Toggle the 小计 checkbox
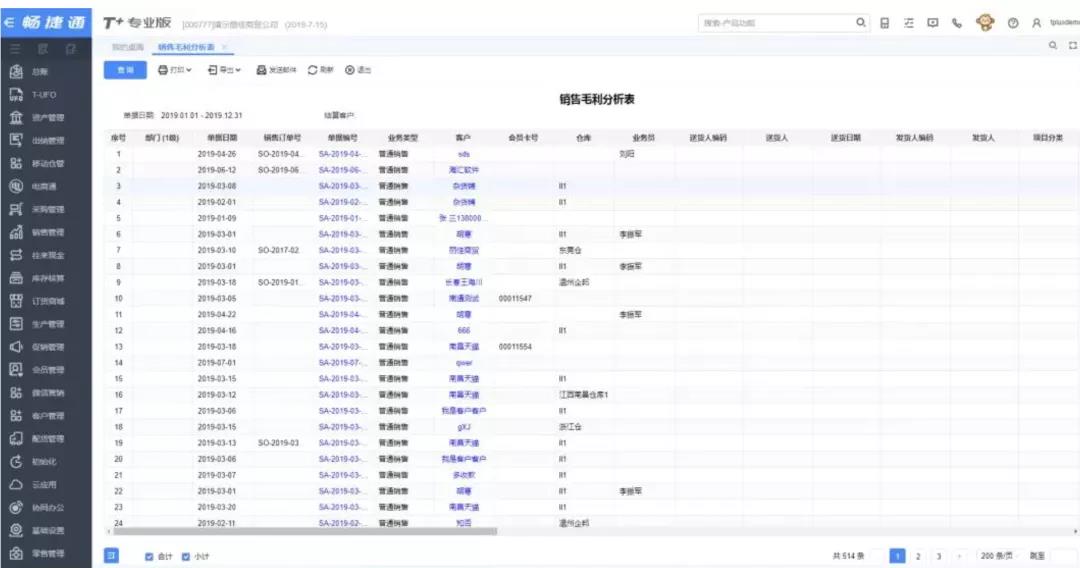The height and width of the screenshot is (568, 1080). coord(186,556)
